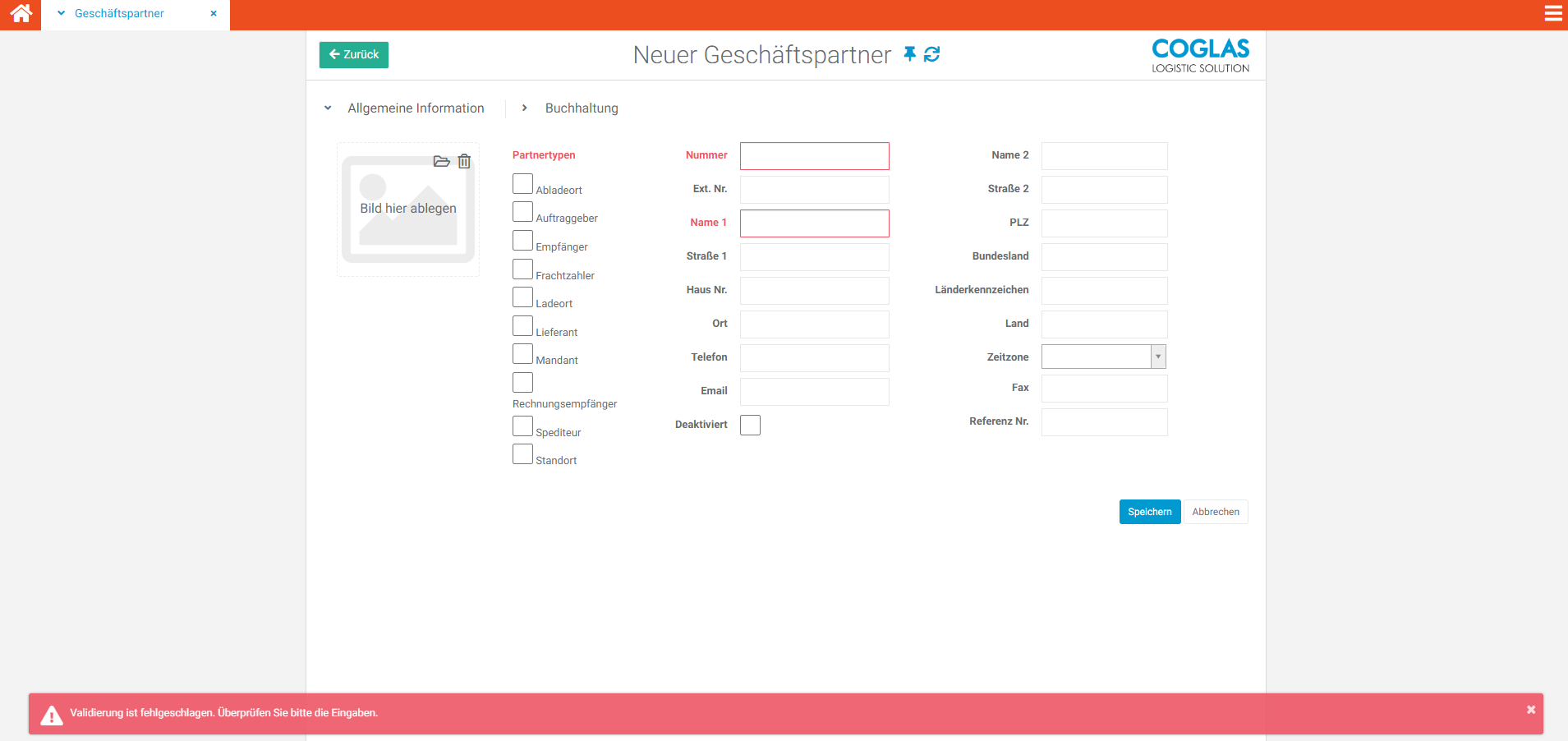This screenshot has height=741, width=1568.
Task: Dismiss the validation error with X icon
Action: point(1530,710)
